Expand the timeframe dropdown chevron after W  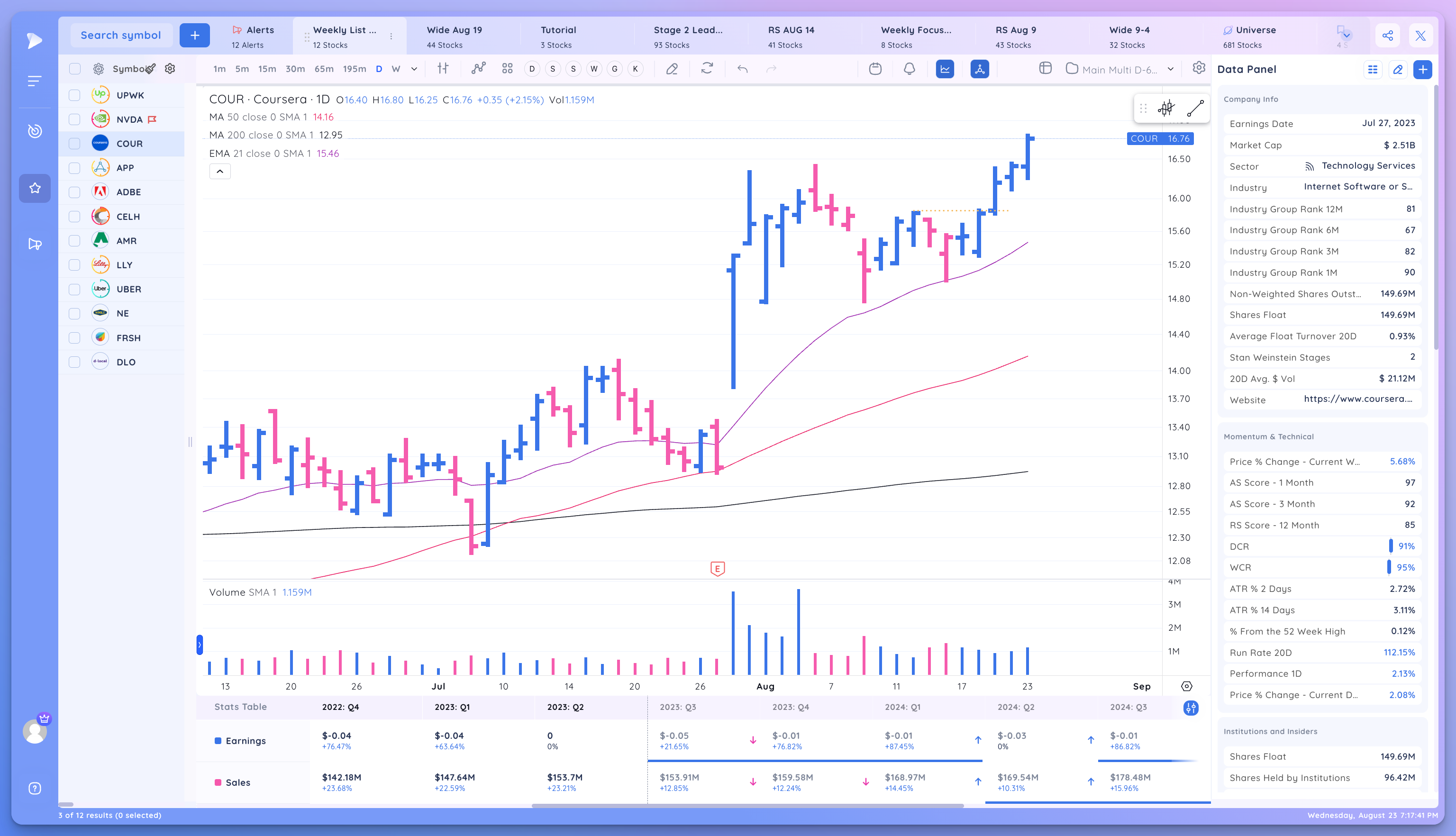pos(414,69)
